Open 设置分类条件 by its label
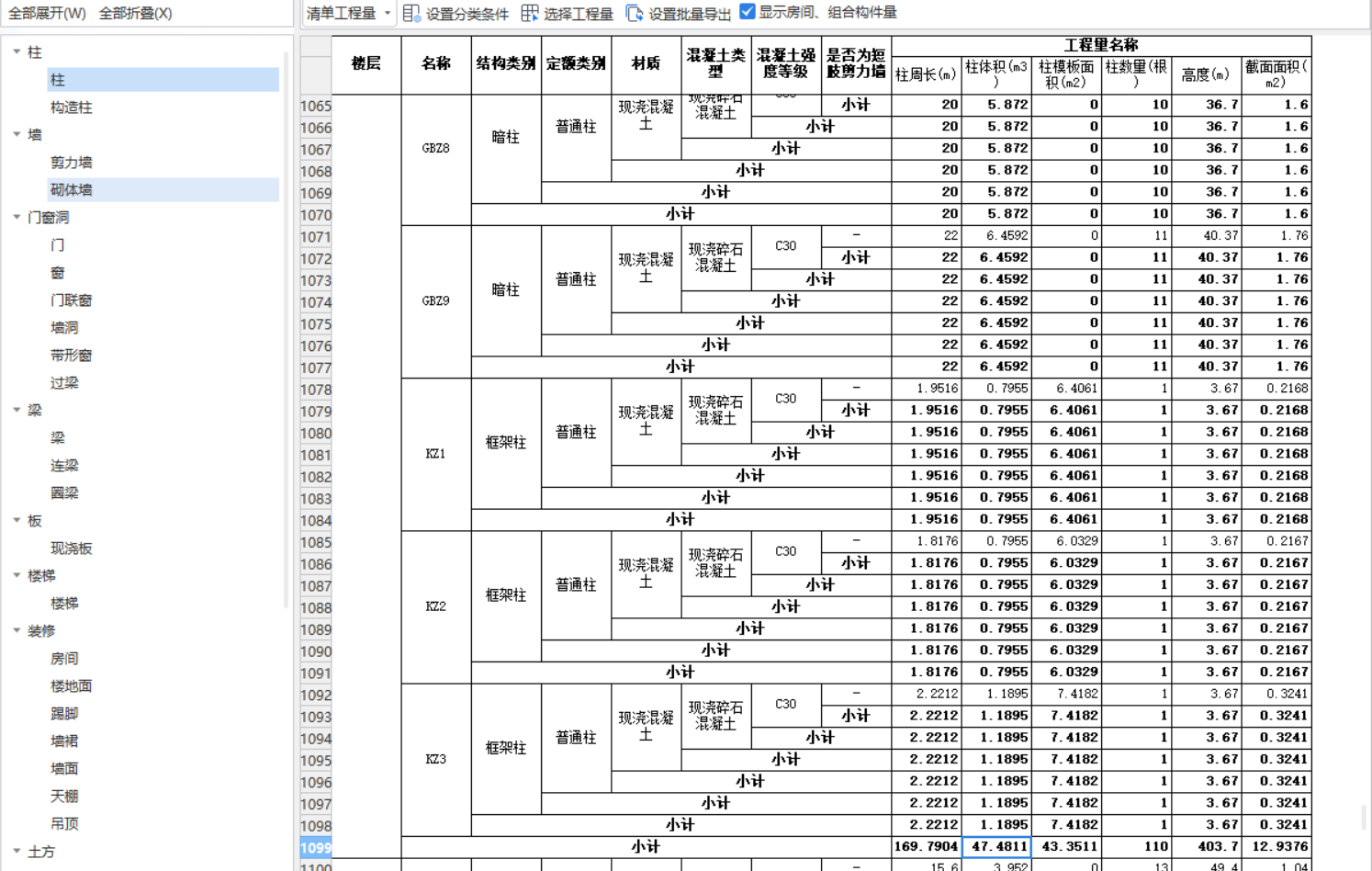Image resolution: width=1372 pixels, height=871 pixels. pos(467,14)
